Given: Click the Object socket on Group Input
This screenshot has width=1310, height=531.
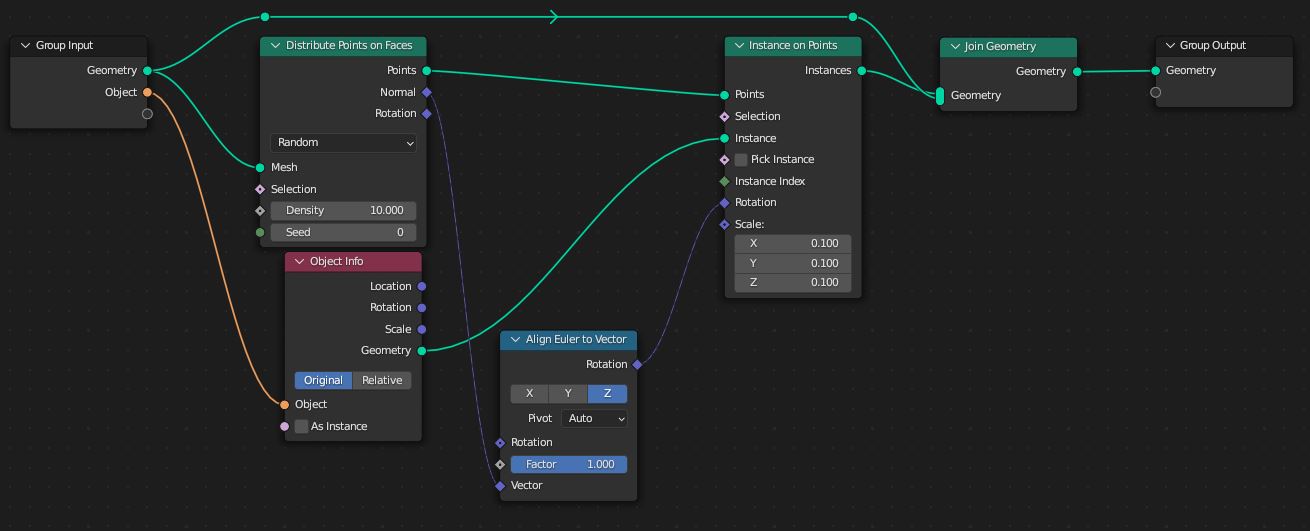Looking at the screenshot, I should tap(147, 92).
